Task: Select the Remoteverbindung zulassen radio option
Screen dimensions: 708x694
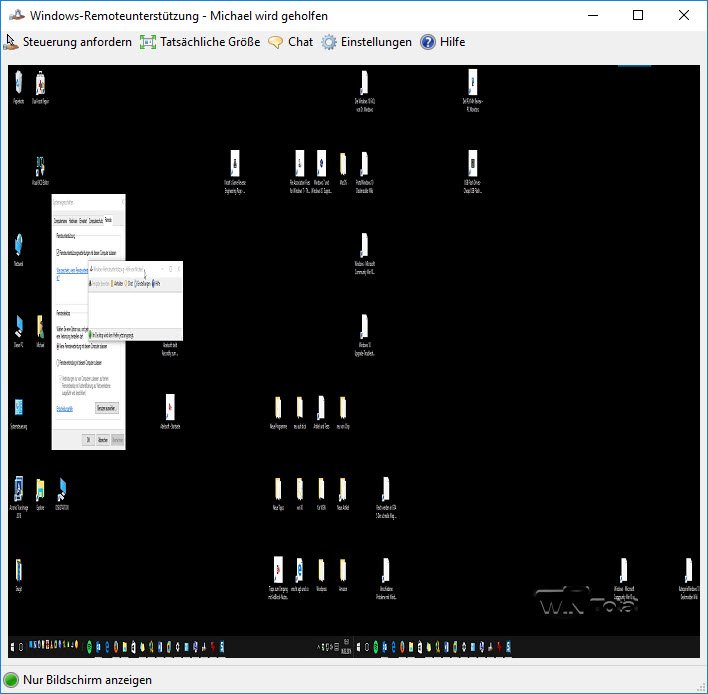Action: pyautogui.click(x=58, y=363)
